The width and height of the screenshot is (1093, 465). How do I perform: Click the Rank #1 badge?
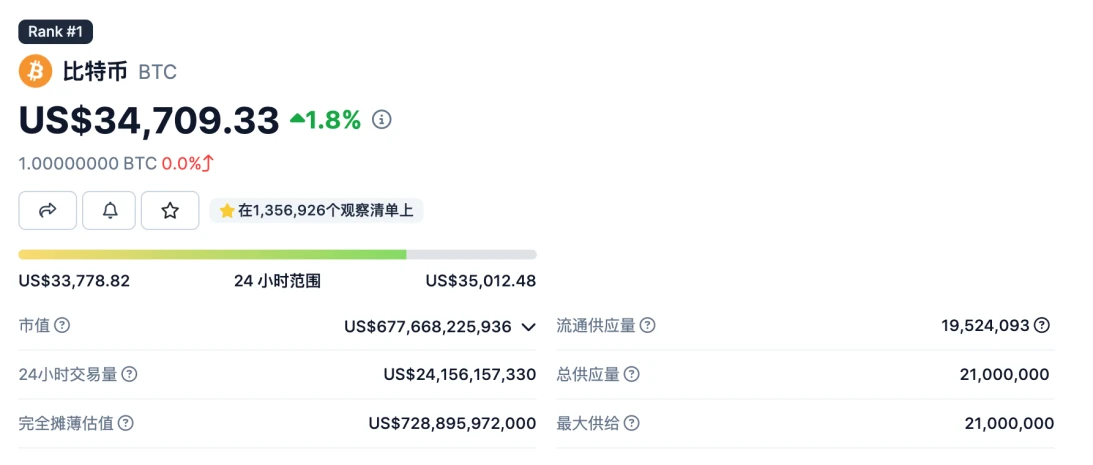(56, 31)
